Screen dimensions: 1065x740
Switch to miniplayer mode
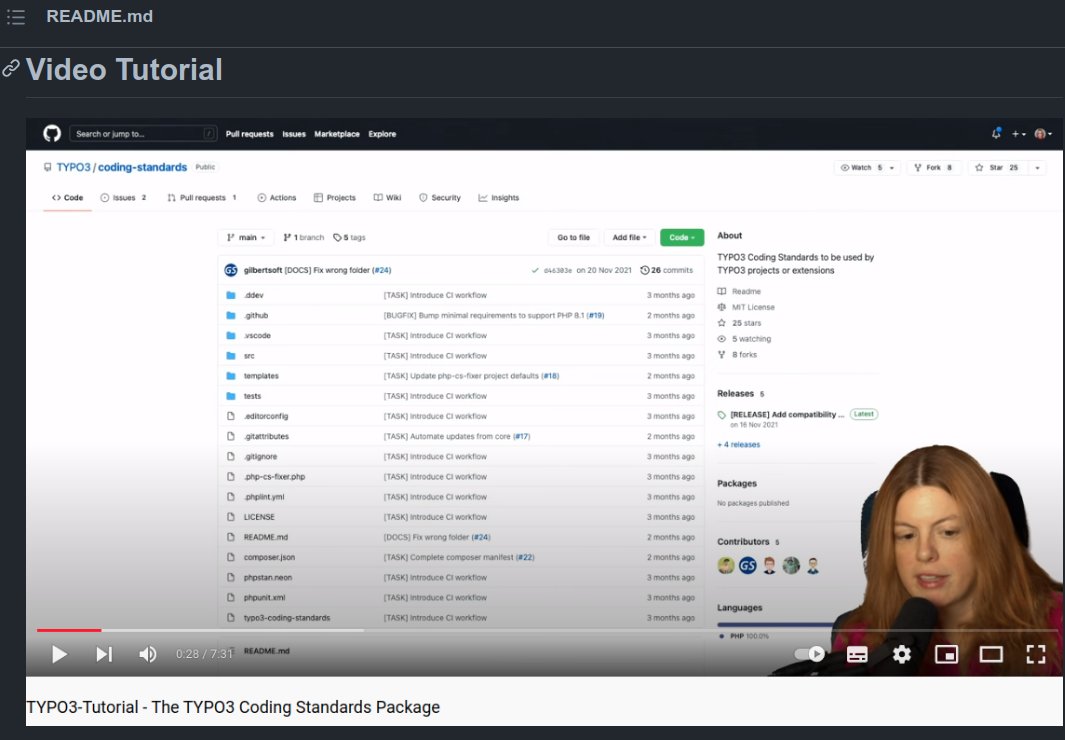click(x=946, y=654)
